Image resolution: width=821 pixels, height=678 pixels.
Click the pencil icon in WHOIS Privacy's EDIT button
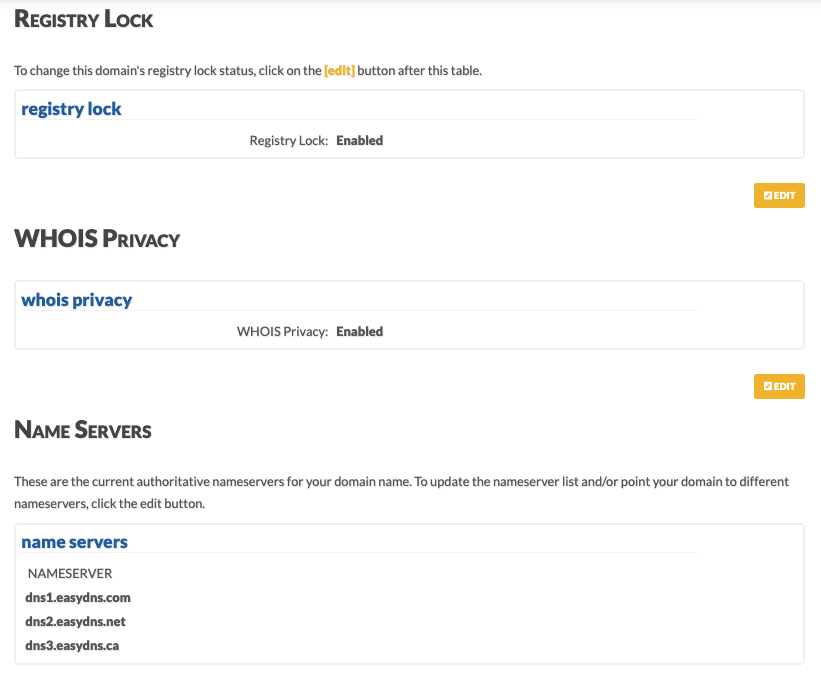coord(768,386)
